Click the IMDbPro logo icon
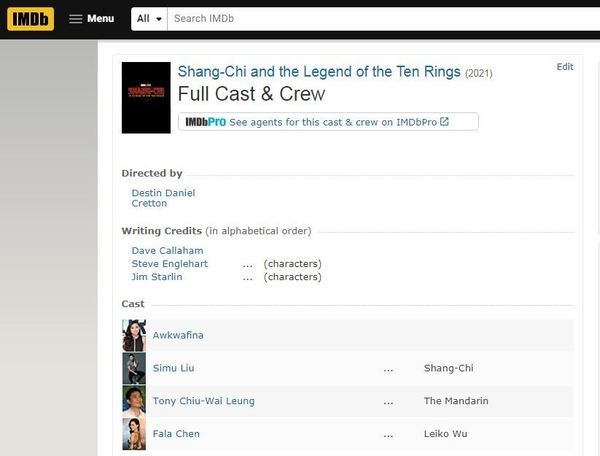The width and height of the screenshot is (600, 456). click(x=204, y=122)
